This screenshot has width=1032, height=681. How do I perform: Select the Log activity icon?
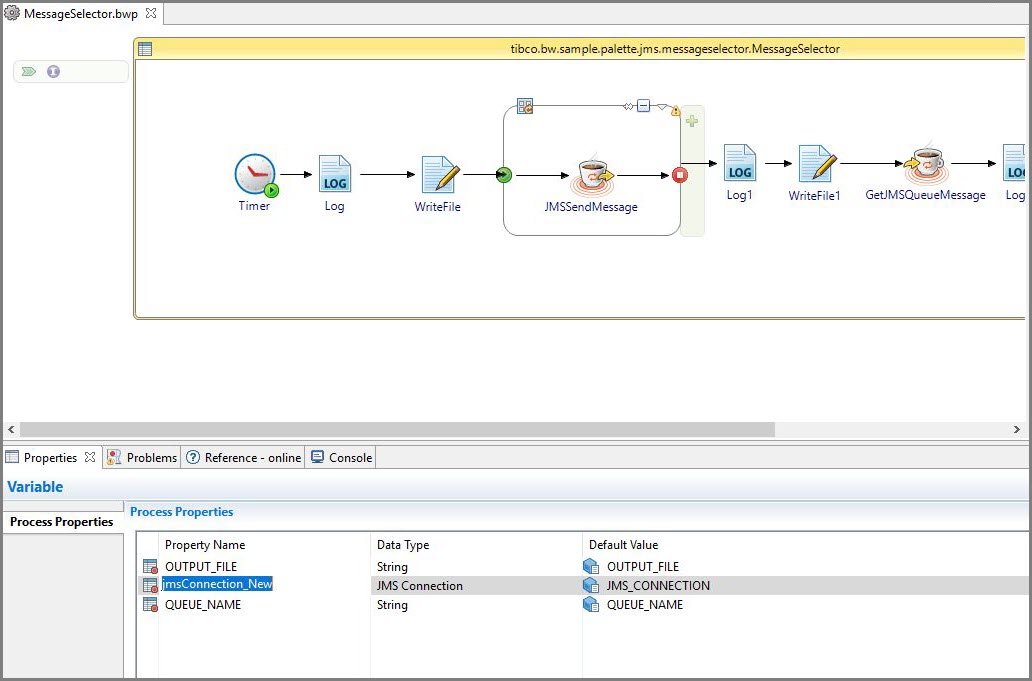(335, 174)
